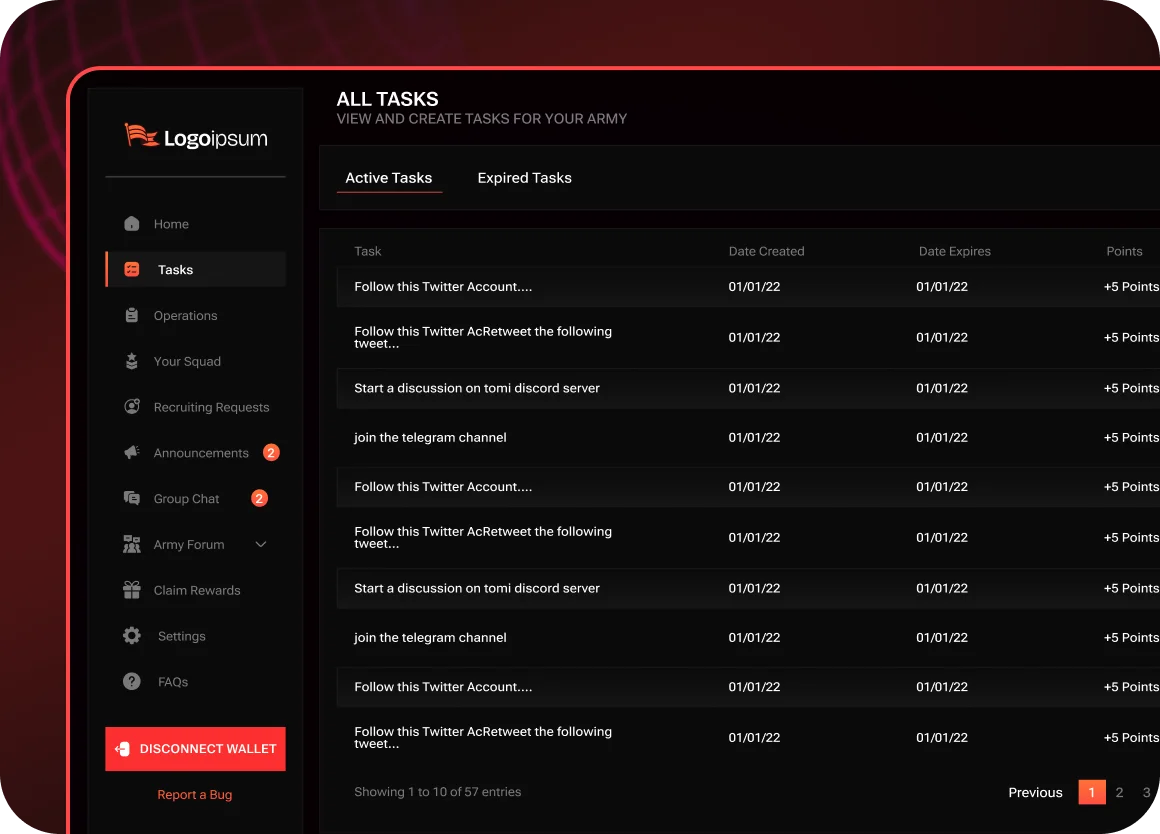Click the FAQs question mark icon

131,682
